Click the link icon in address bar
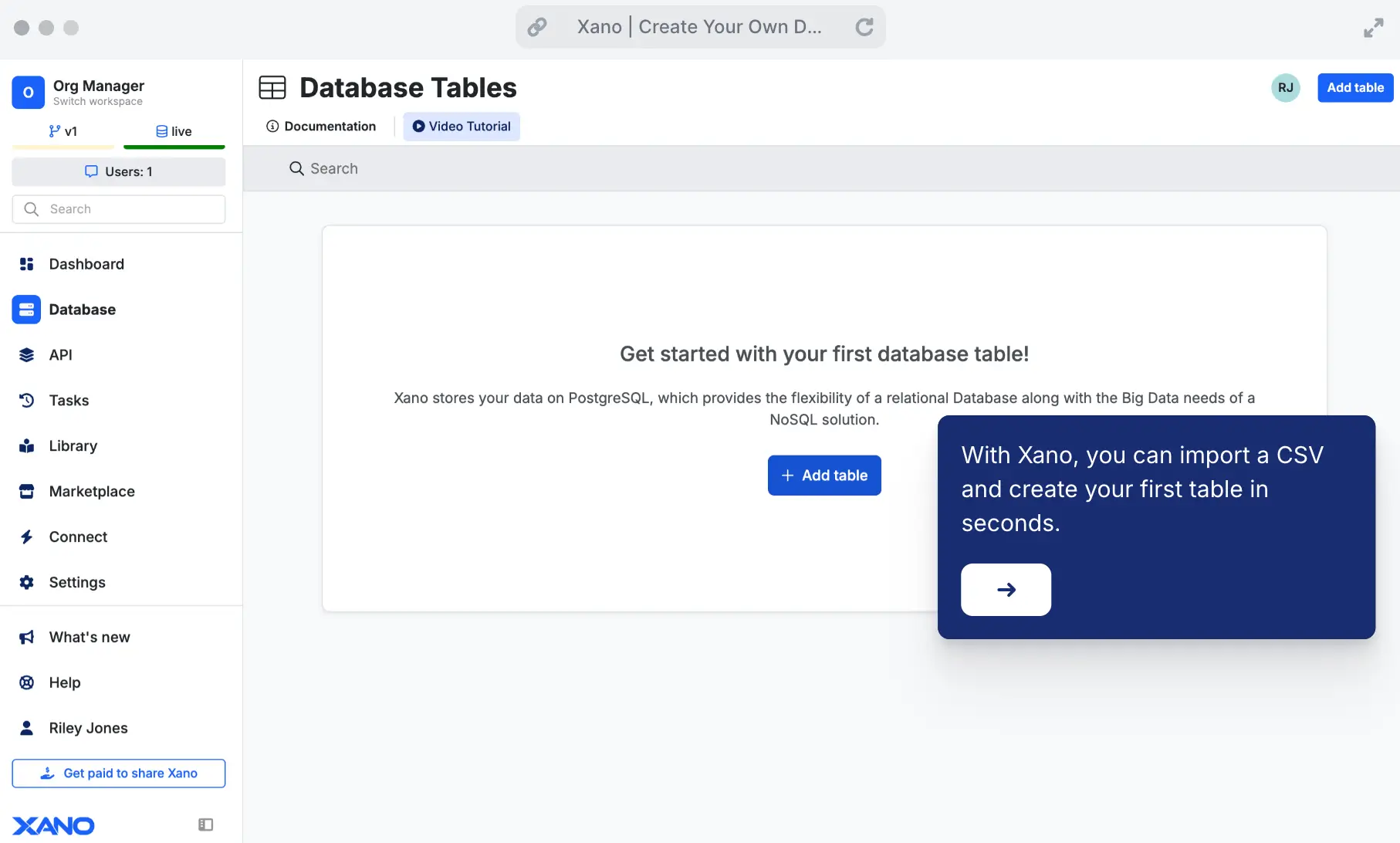This screenshot has height=843, width=1400. (537, 27)
